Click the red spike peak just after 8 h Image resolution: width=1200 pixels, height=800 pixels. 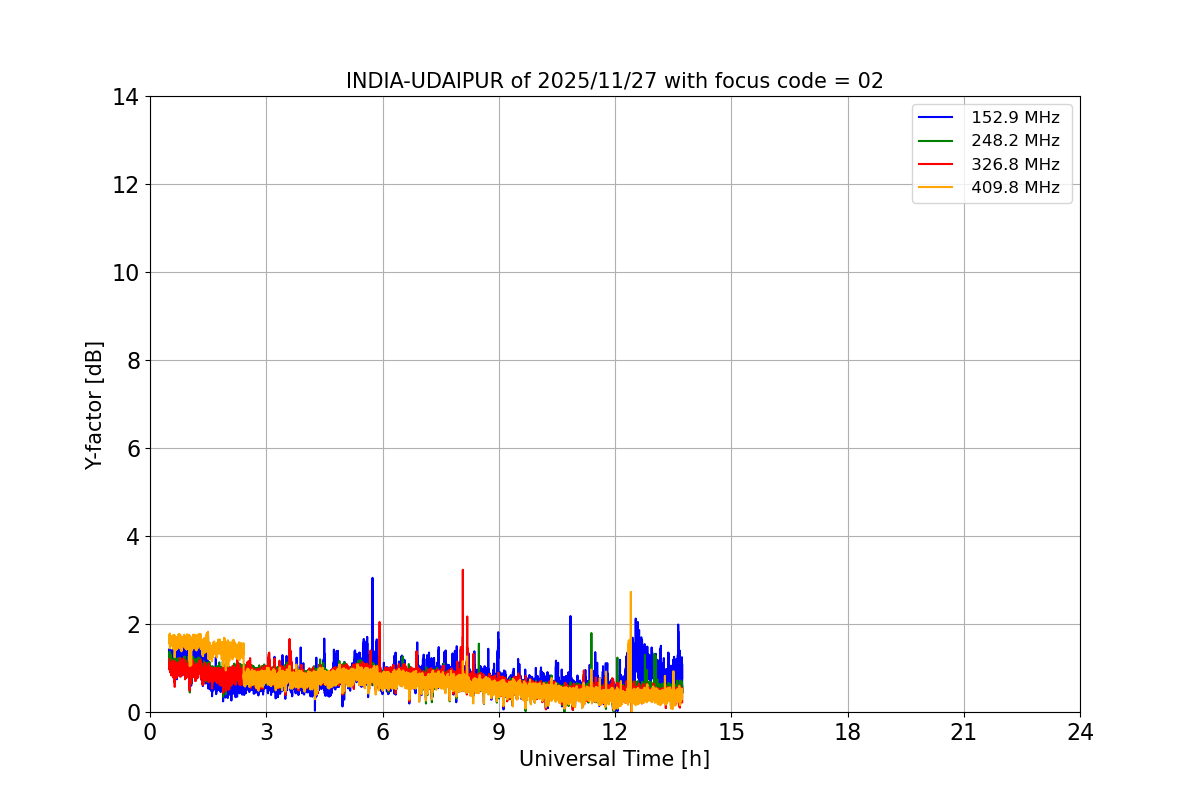pyautogui.click(x=462, y=571)
